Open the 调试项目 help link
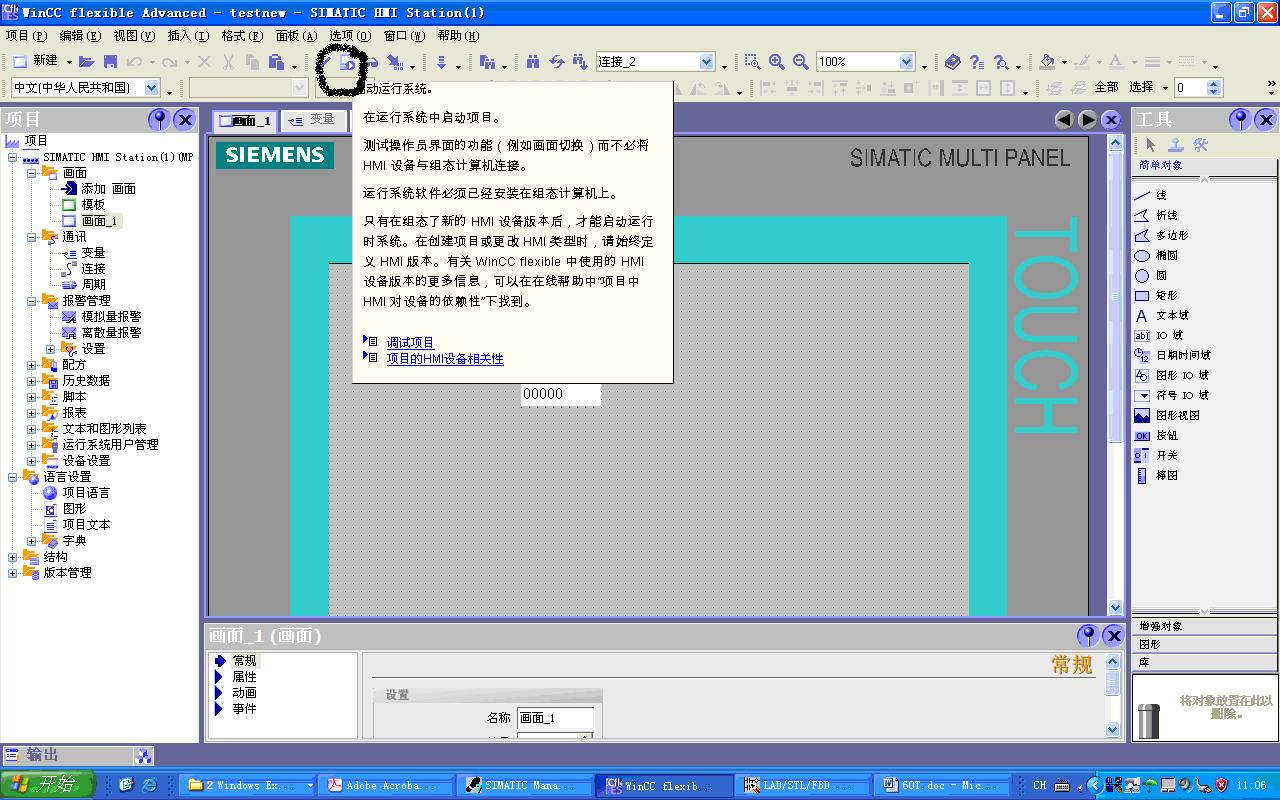This screenshot has height=800, width=1280. coord(410,342)
